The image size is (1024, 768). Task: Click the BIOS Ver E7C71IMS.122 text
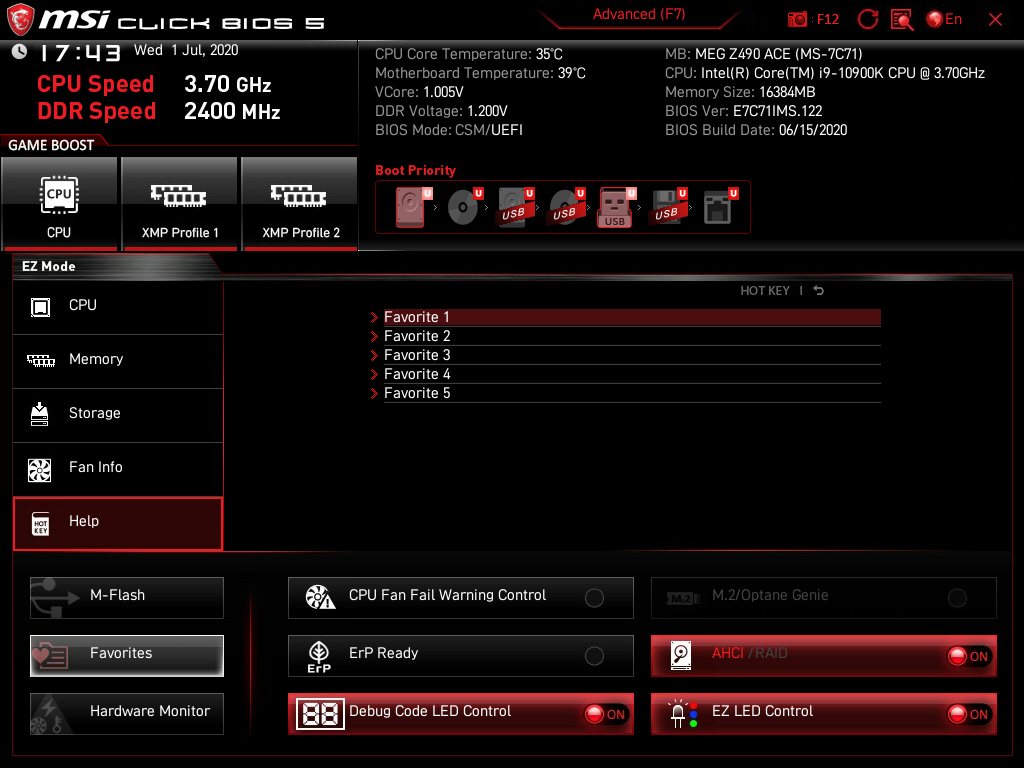click(x=744, y=111)
